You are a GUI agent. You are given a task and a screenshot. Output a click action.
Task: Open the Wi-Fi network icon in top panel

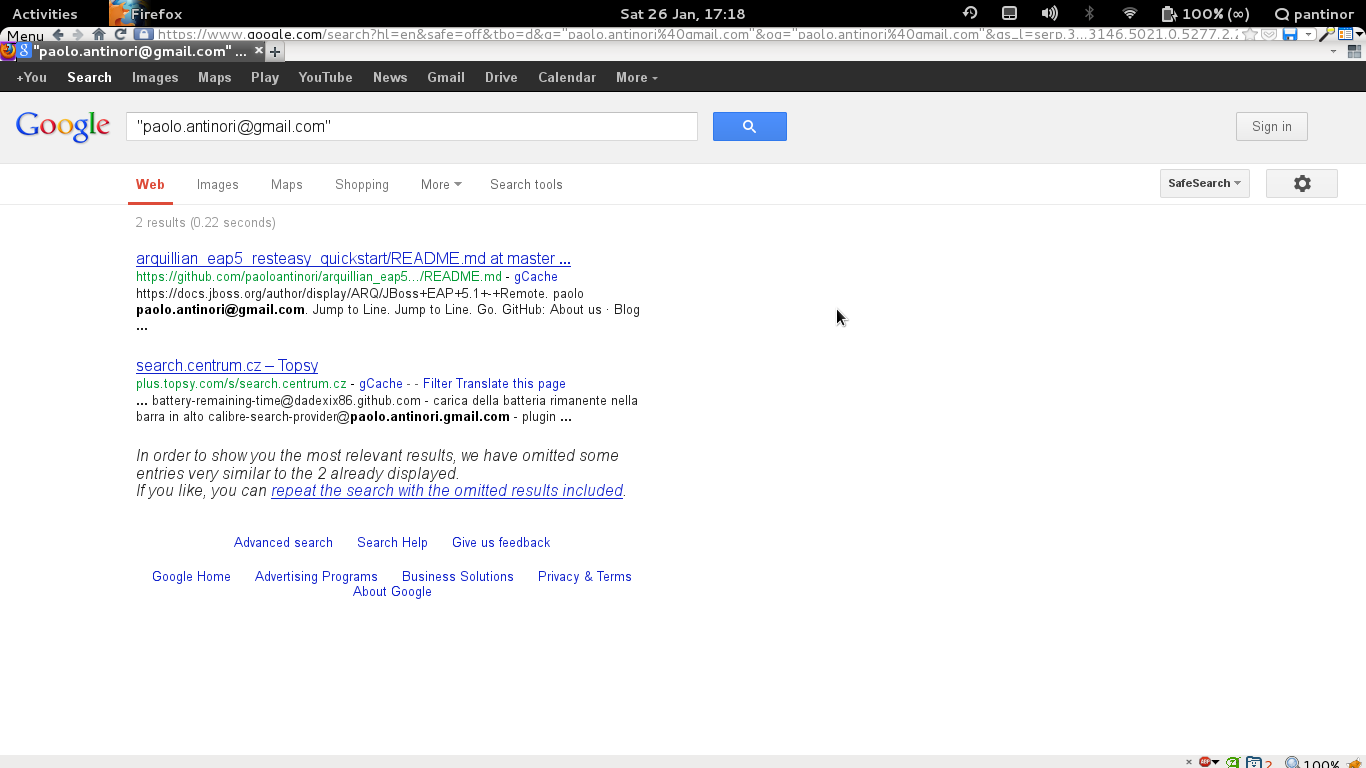pyautogui.click(x=1130, y=13)
